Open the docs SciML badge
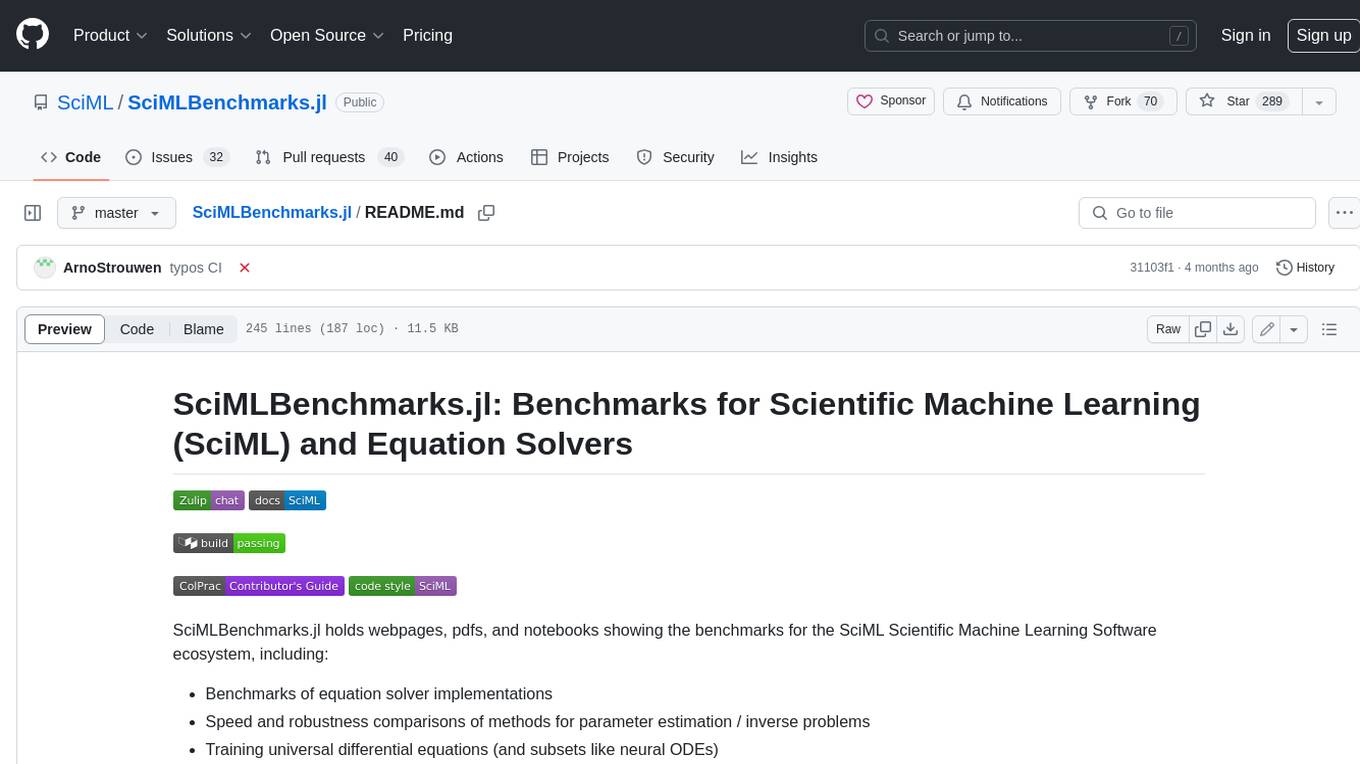1360x764 pixels. pos(288,500)
